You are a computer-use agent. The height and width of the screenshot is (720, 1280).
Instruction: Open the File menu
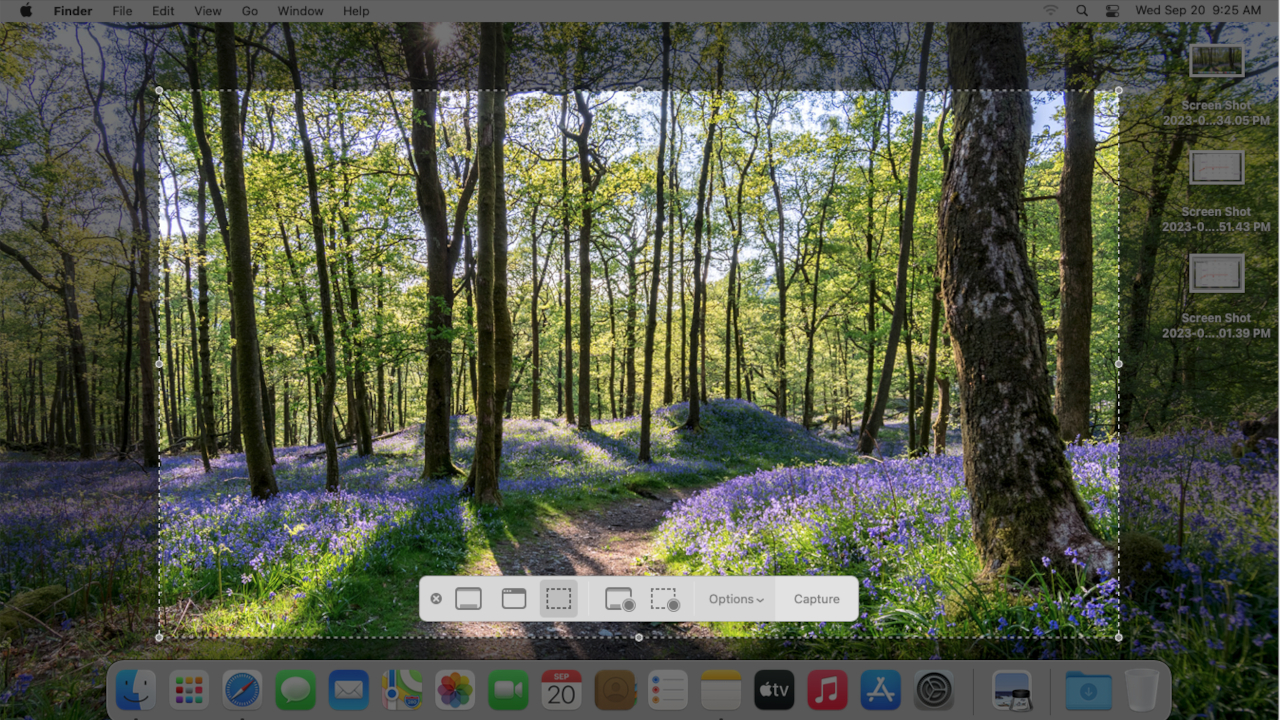tap(122, 11)
